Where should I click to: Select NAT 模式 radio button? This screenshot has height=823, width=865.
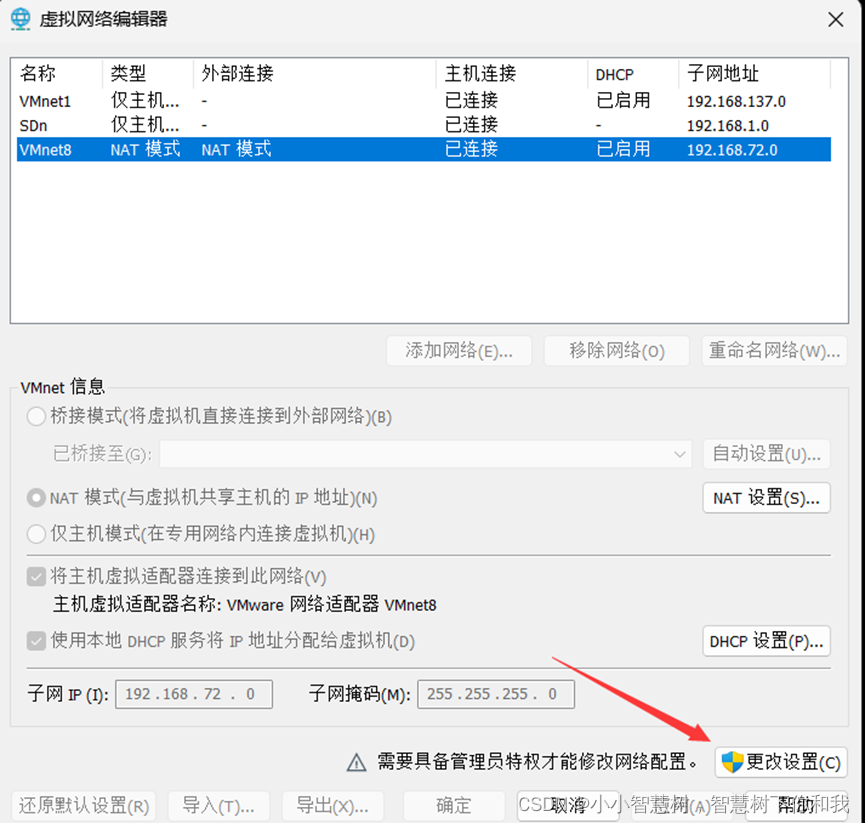[x=36, y=498]
